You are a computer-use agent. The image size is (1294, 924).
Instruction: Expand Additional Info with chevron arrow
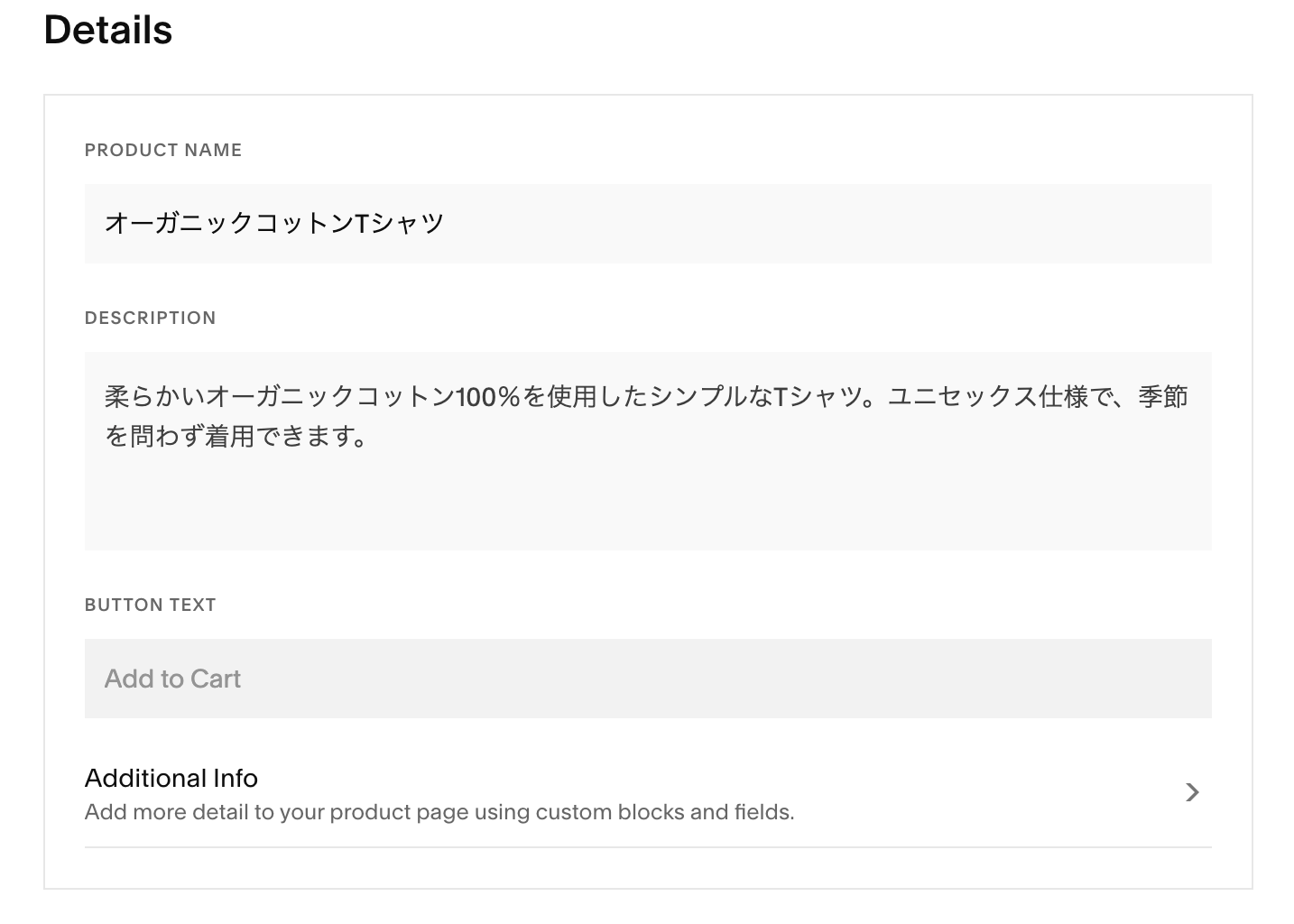click(x=1192, y=792)
